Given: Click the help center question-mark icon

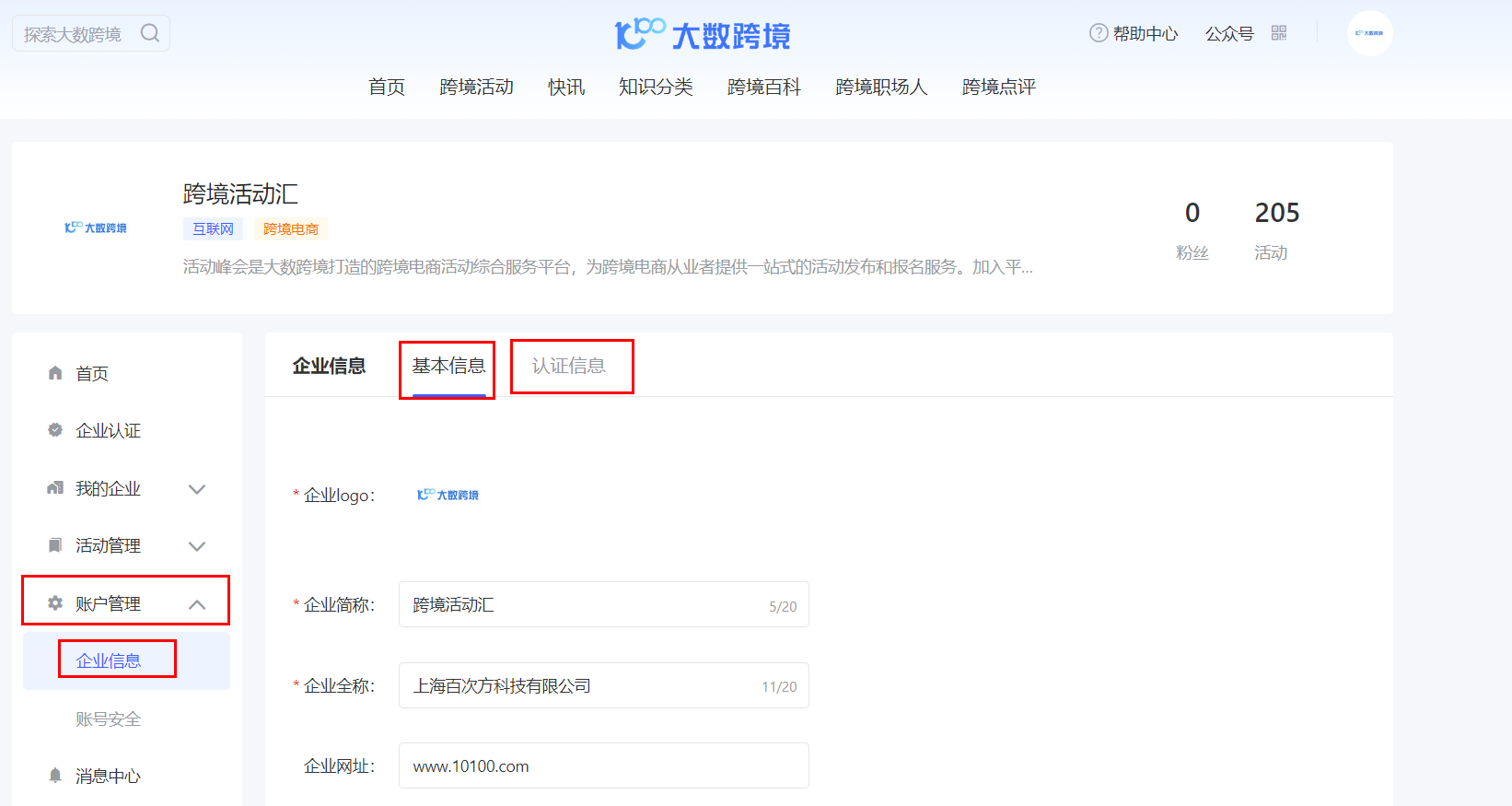Looking at the screenshot, I should [1099, 33].
